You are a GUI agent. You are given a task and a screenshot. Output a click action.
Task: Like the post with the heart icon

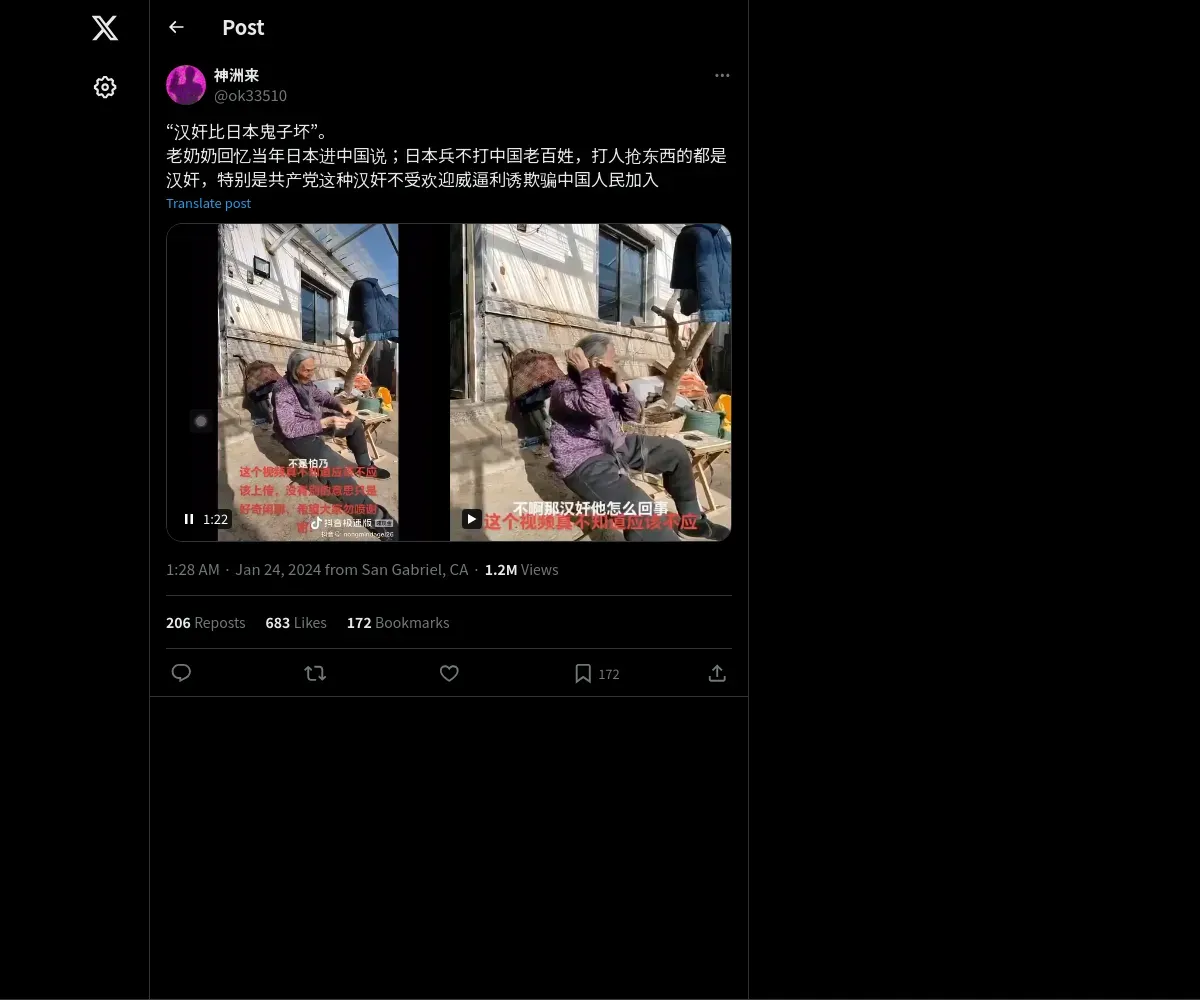click(449, 673)
